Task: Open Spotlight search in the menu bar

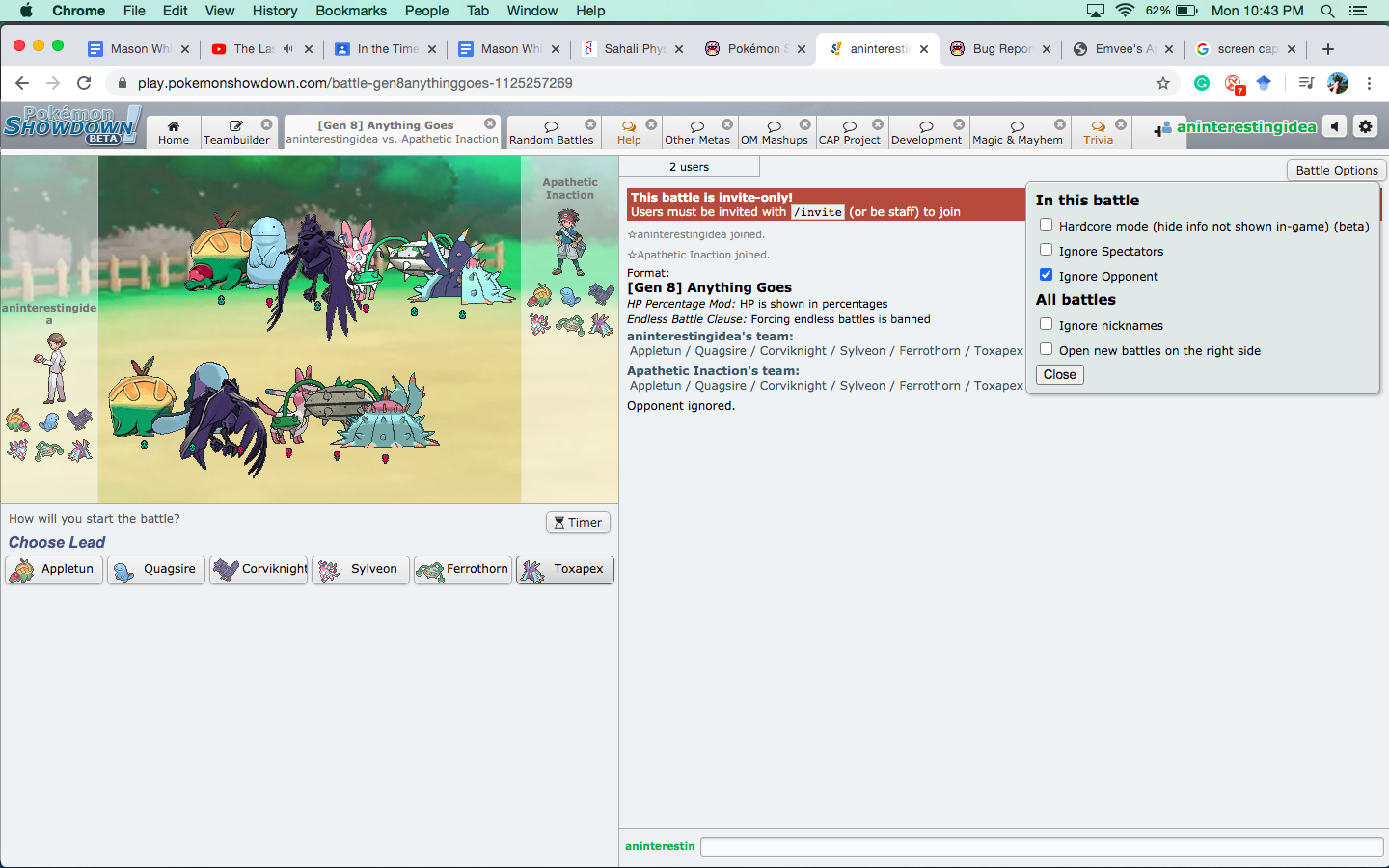Action: pos(1327,11)
